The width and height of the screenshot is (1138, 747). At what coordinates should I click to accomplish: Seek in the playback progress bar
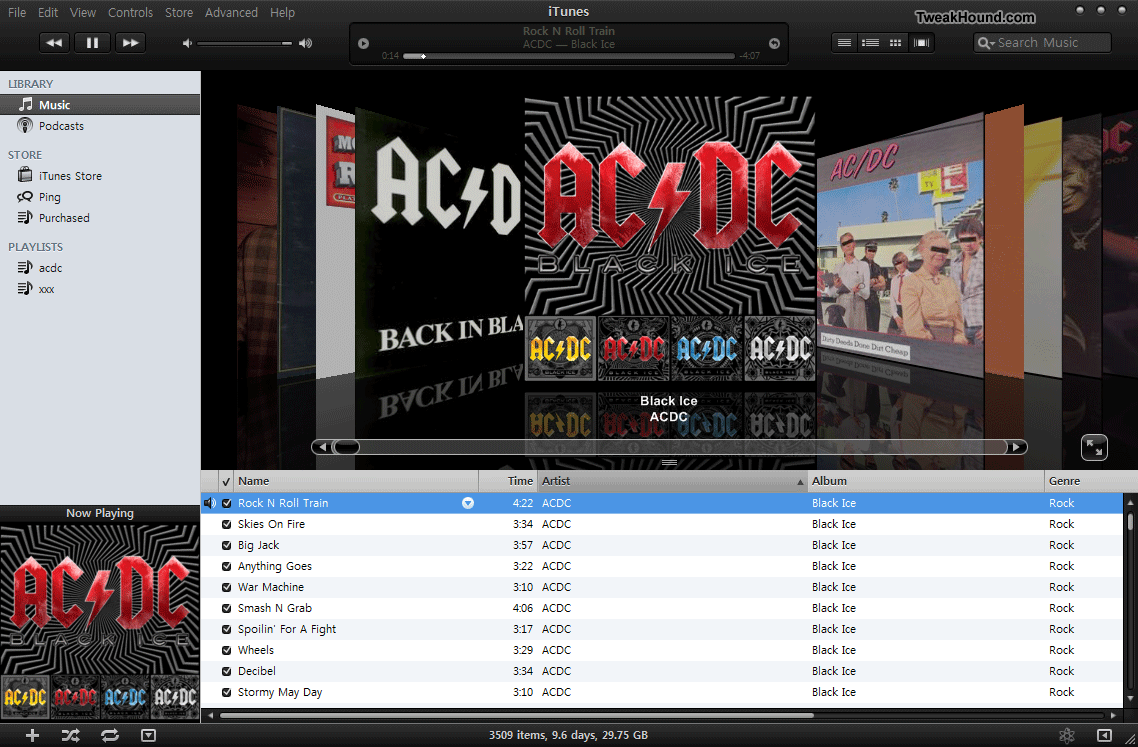coord(569,56)
